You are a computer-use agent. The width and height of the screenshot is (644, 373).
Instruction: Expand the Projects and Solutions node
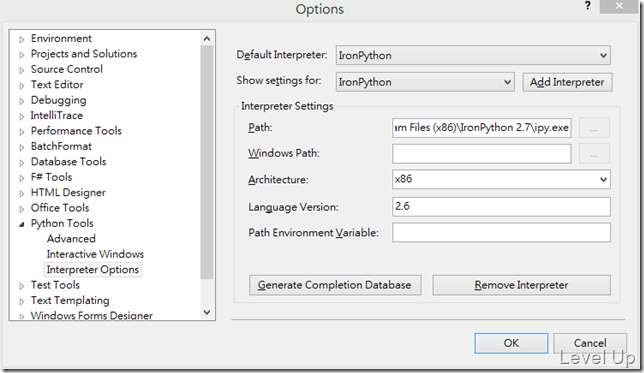[x=22, y=55]
